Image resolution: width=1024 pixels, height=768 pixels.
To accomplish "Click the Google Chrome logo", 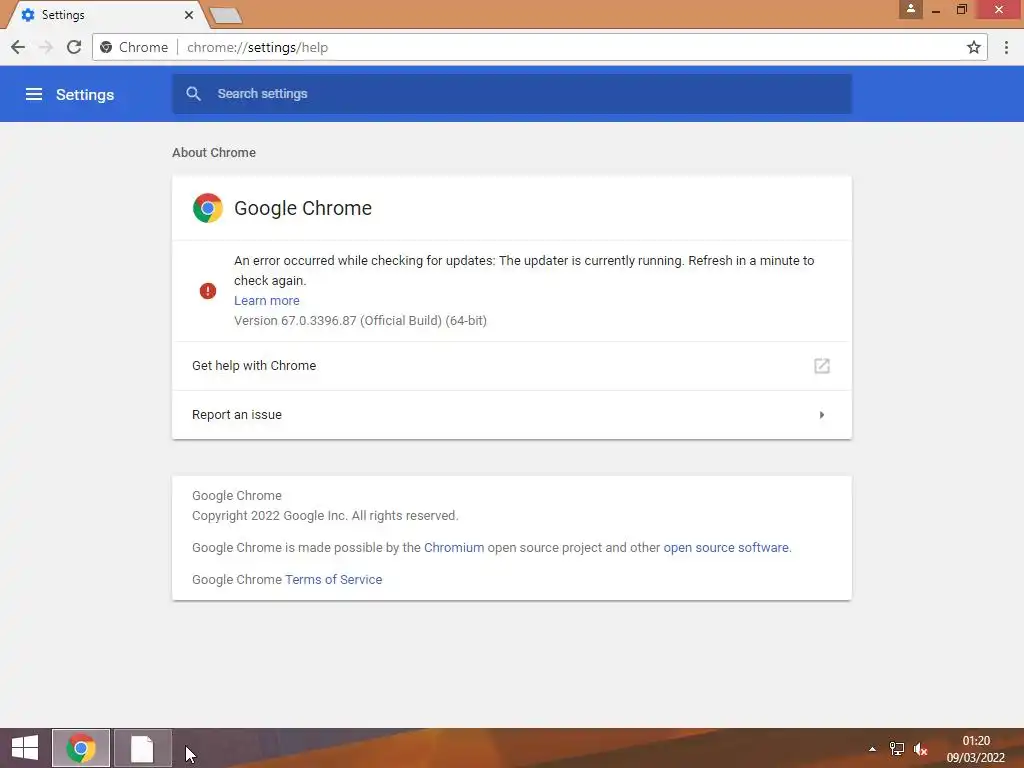I will pyautogui.click(x=208, y=208).
